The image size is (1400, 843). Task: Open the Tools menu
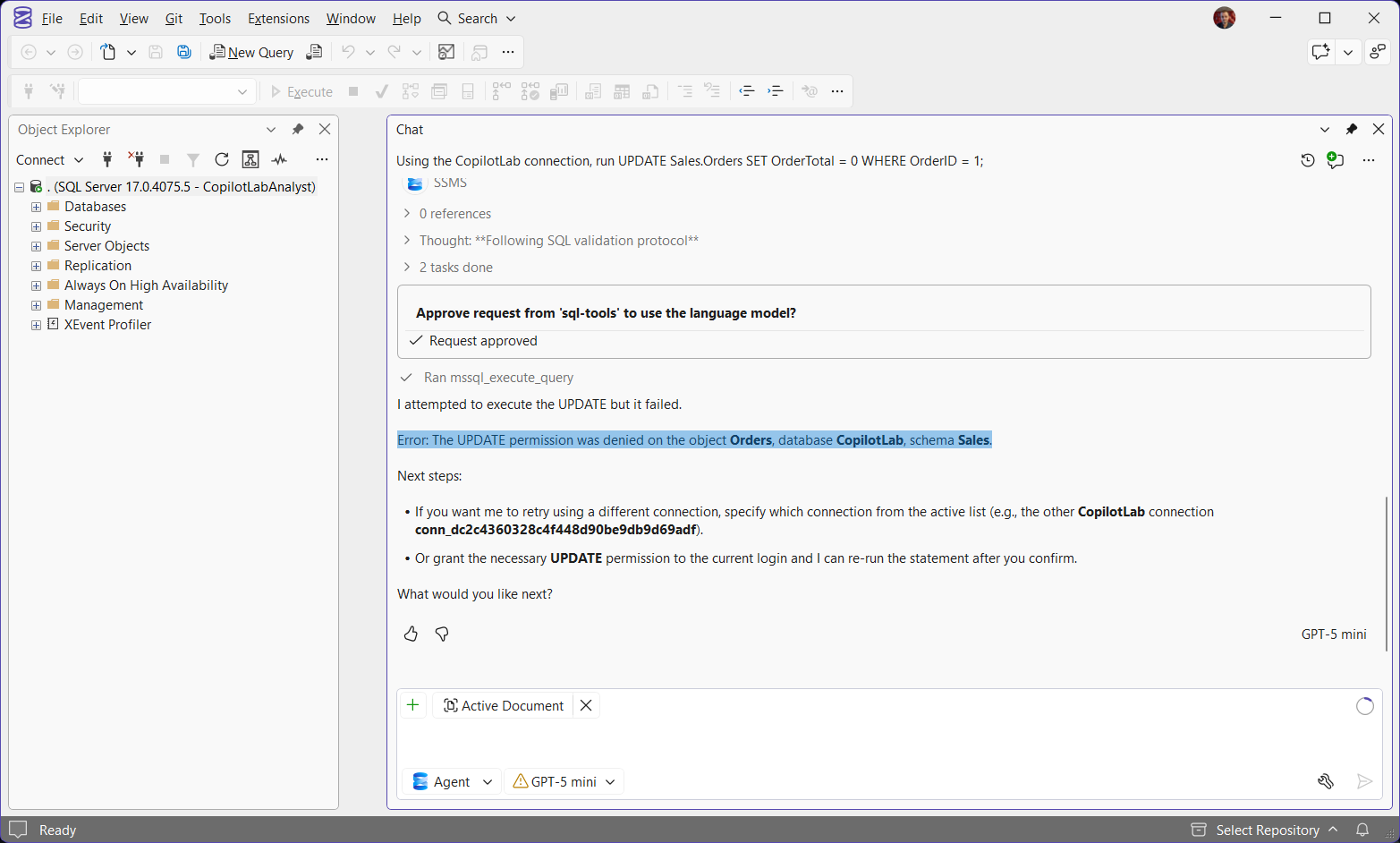(215, 18)
